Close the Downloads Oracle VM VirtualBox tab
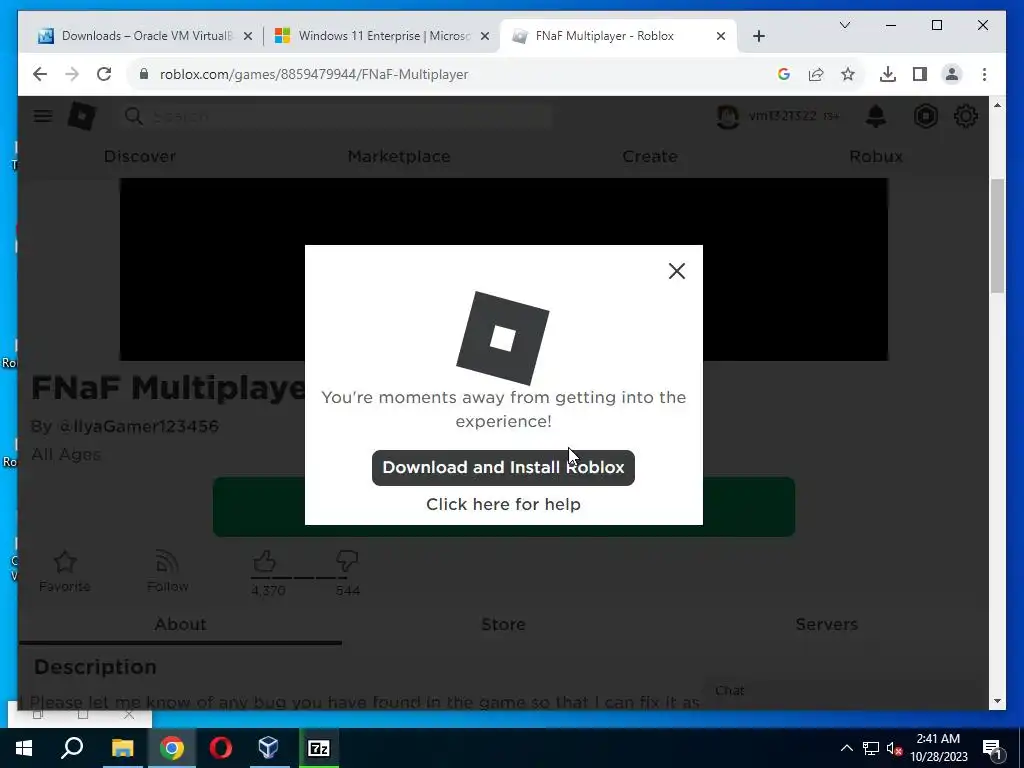Screen dimensions: 1024x768 click(x=248, y=37)
